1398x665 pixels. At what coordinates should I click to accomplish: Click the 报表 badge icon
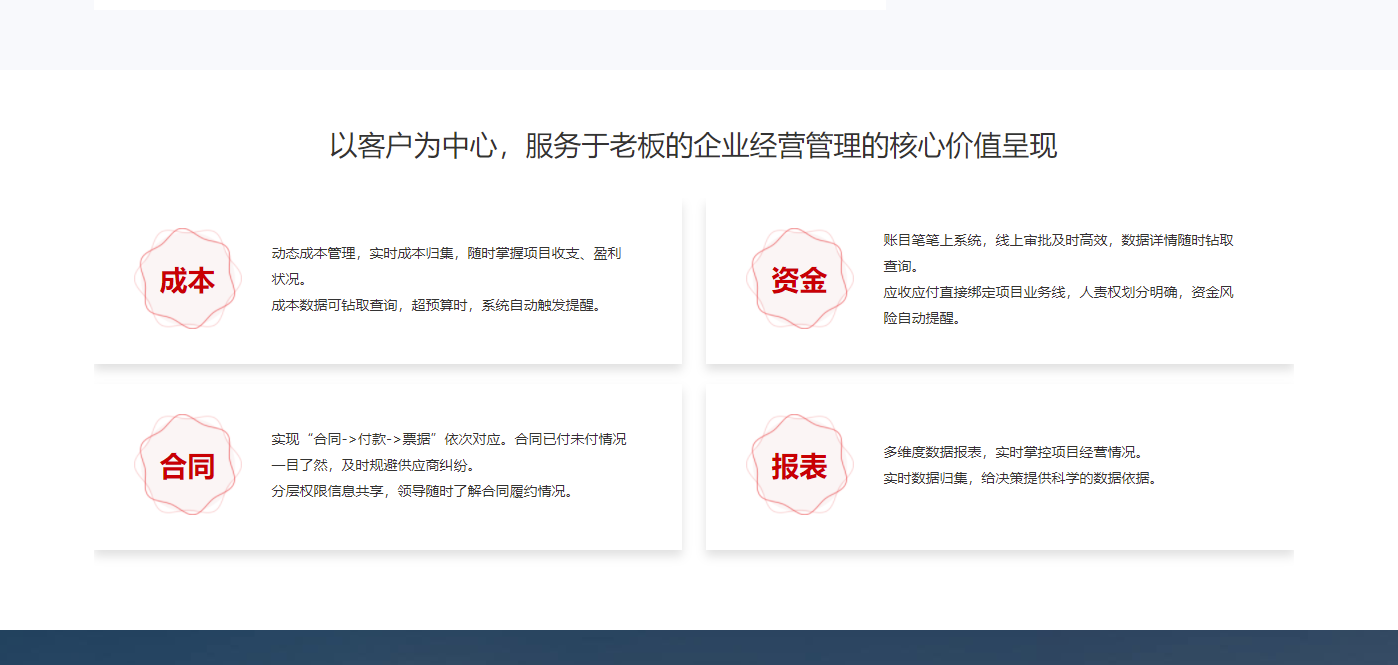(800, 465)
